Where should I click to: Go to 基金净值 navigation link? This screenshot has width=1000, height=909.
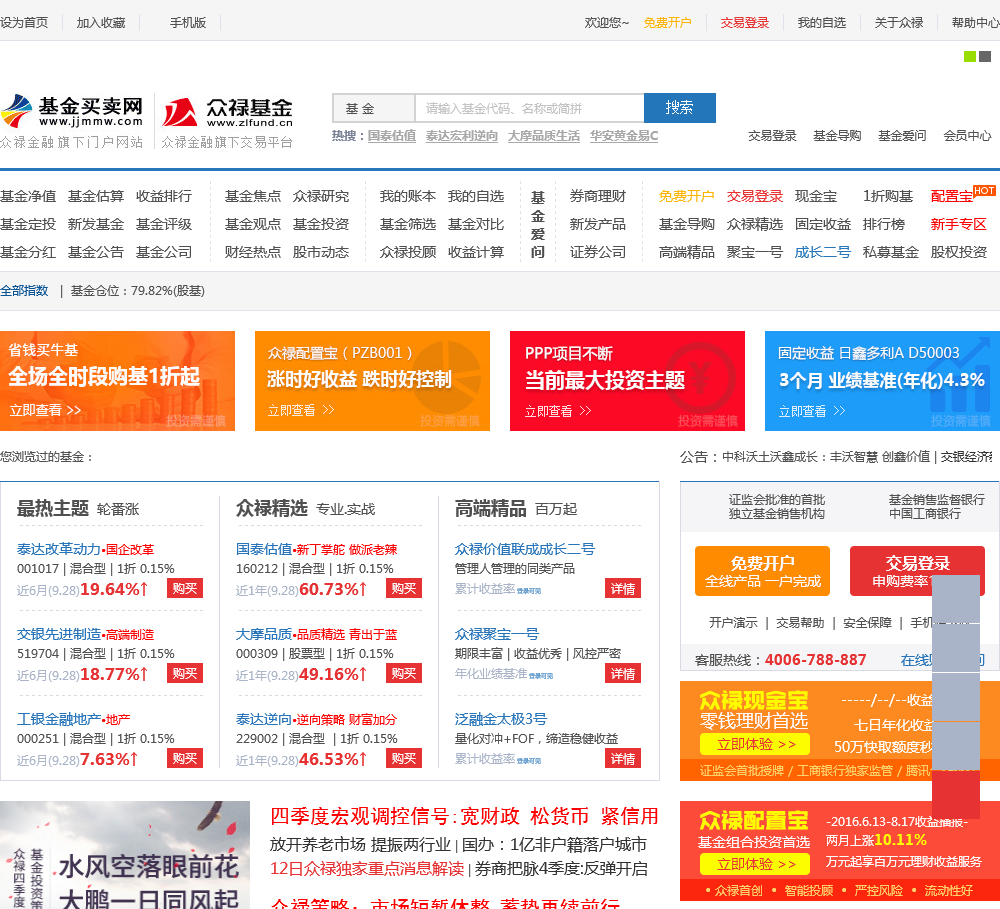click(28, 196)
